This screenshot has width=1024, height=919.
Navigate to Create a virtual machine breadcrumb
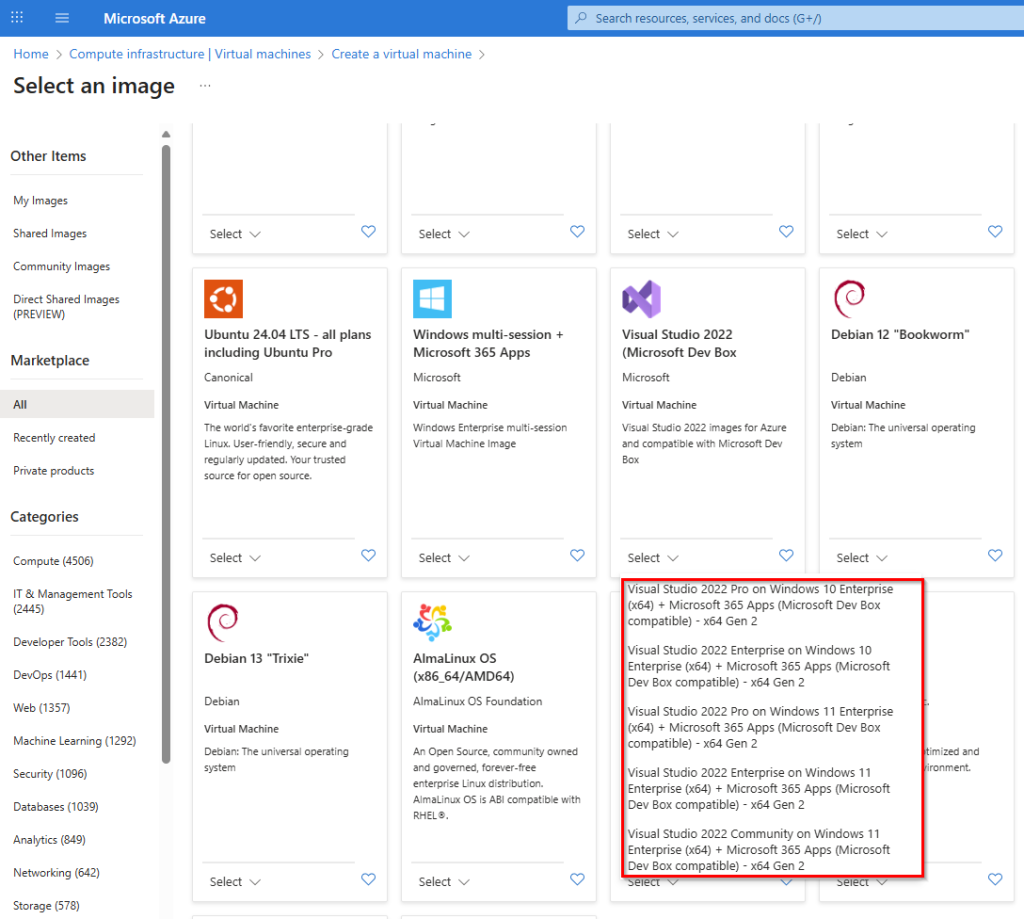(401, 54)
